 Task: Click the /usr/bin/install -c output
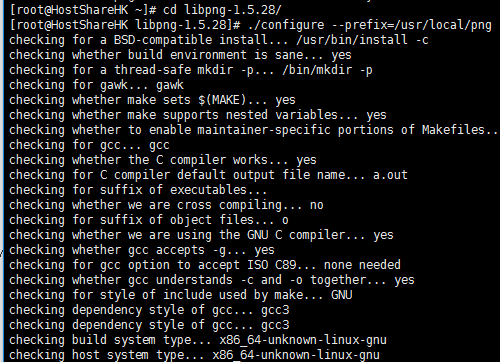pos(362,40)
